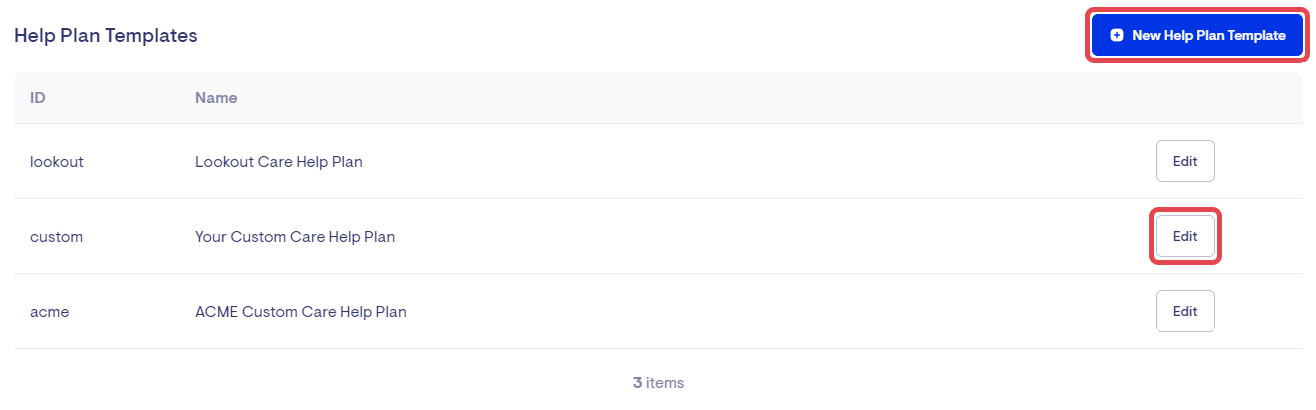Viewport: 1316px width, 410px height.
Task: Click the ID column header
Action: [x=38, y=98]
